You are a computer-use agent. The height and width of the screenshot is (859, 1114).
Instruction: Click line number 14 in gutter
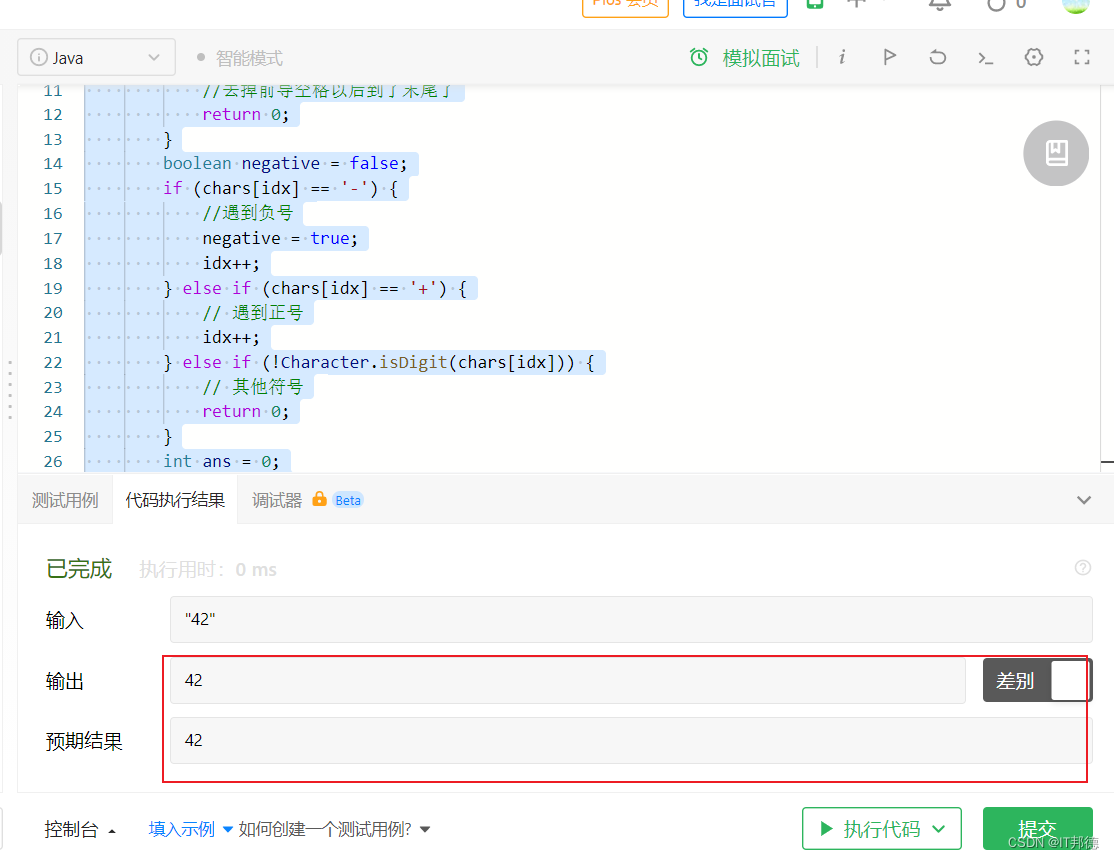(53, 163)
